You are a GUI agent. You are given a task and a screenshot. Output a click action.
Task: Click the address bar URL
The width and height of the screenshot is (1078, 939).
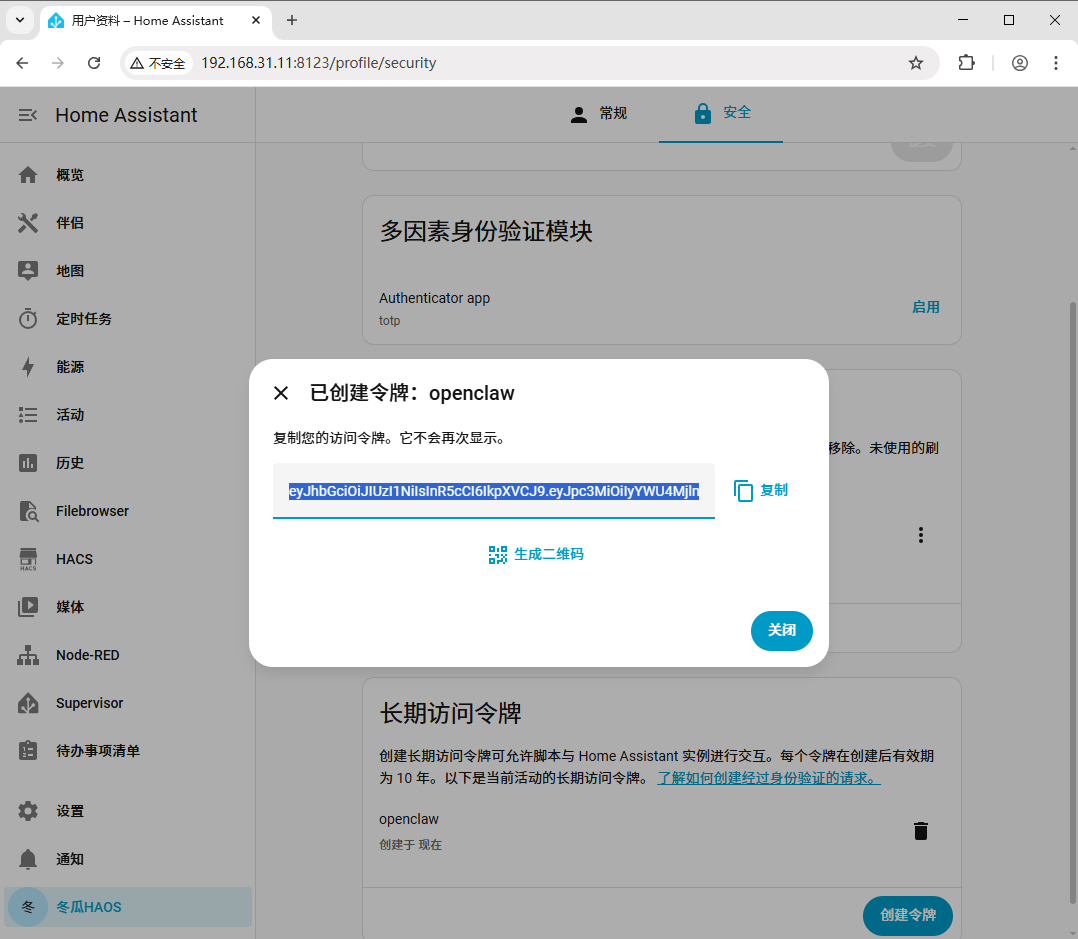click(318, 63)
